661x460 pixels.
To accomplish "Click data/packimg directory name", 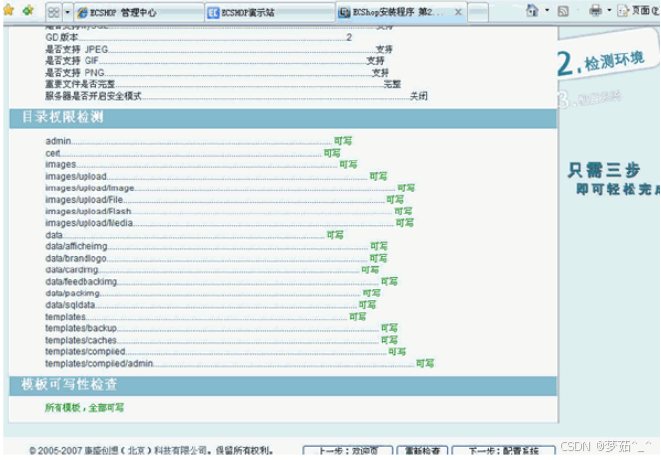I will coord(73,293).
